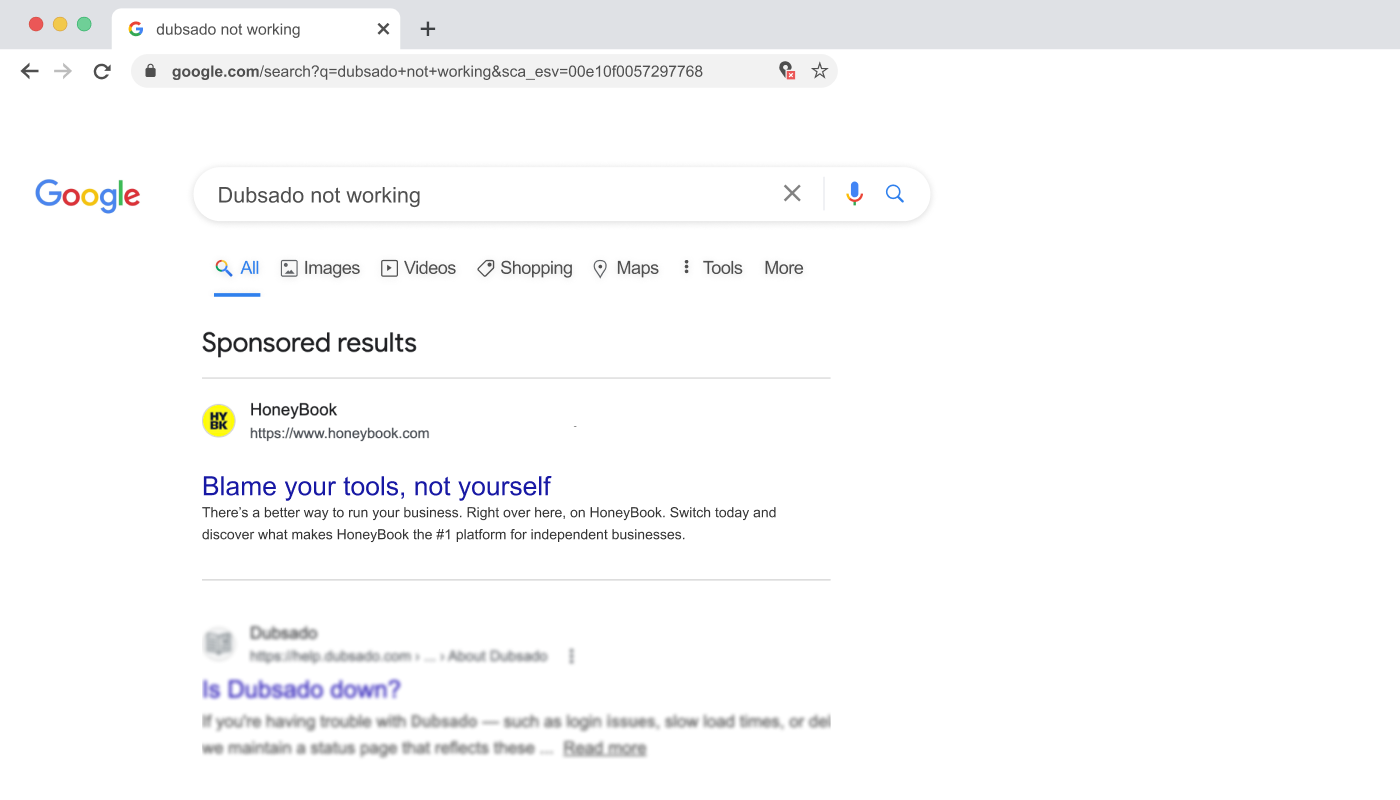Select the All search tab

tap(237, 268)
